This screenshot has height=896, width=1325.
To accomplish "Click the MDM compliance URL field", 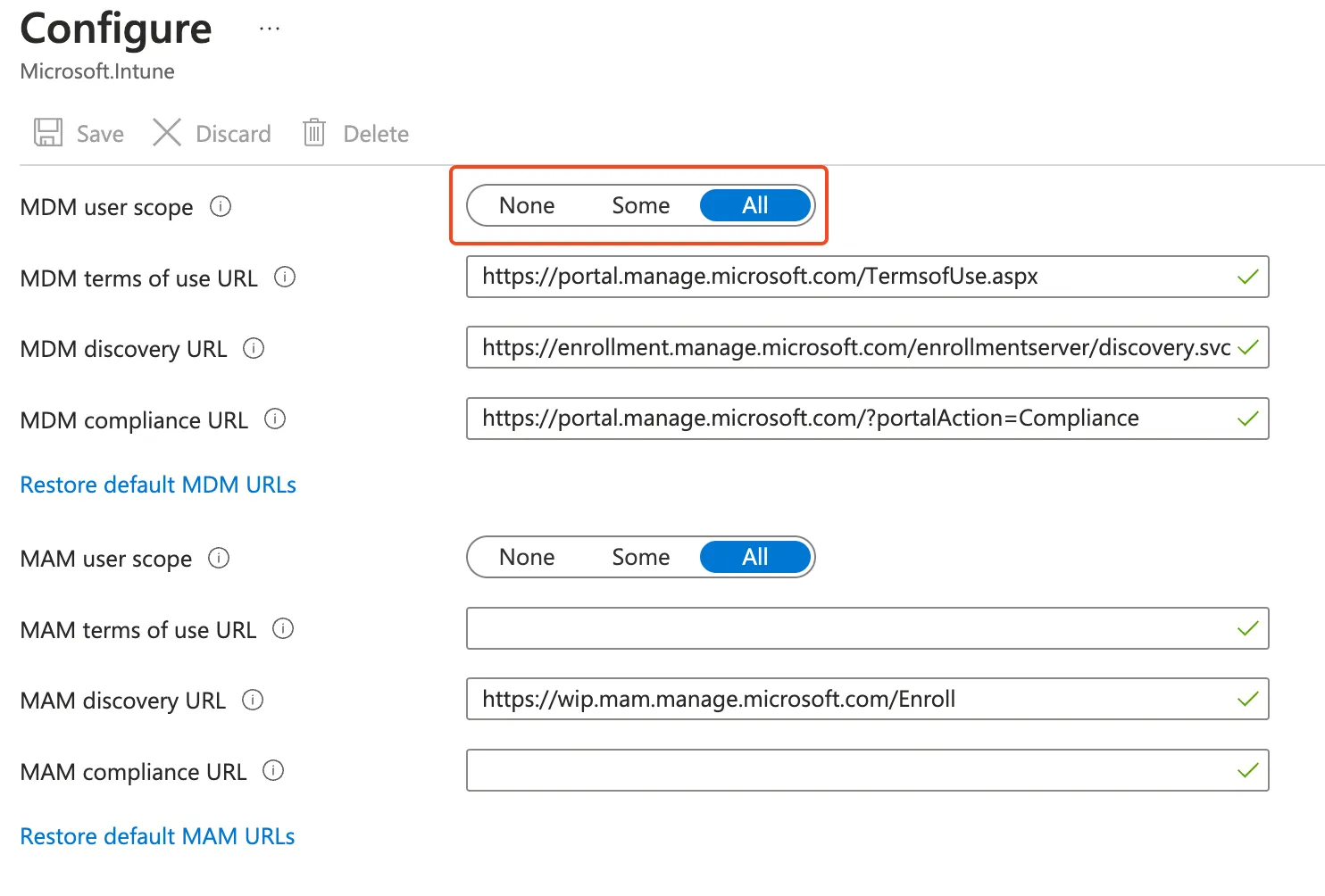I will coord(867,419).
